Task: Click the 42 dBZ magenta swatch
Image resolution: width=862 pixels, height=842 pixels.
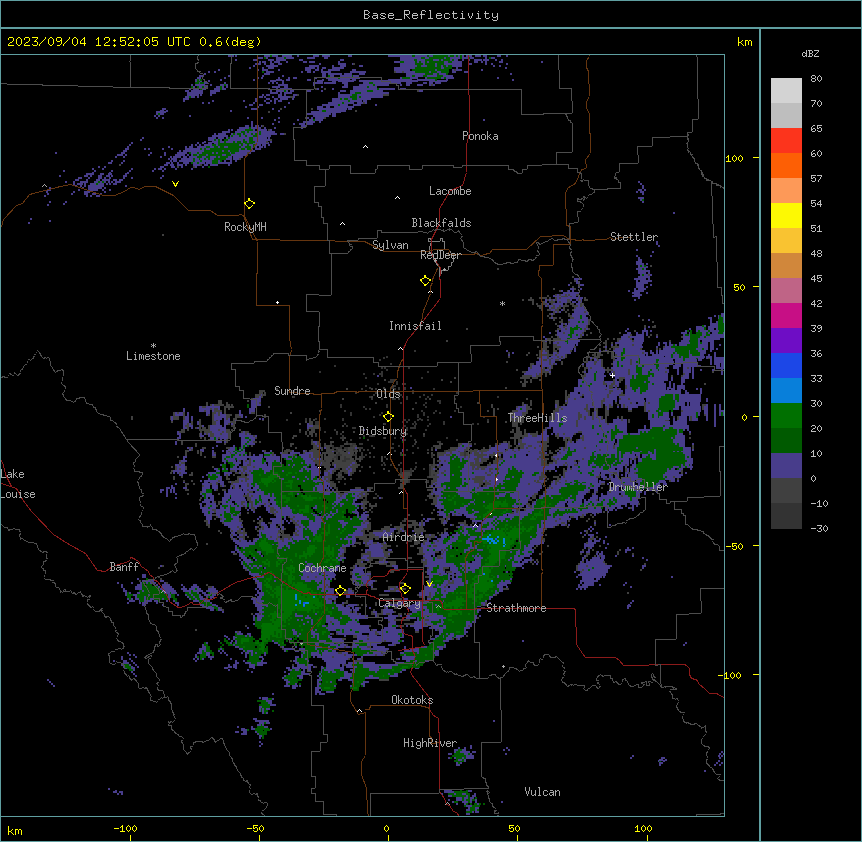Action: coord(786,315)
